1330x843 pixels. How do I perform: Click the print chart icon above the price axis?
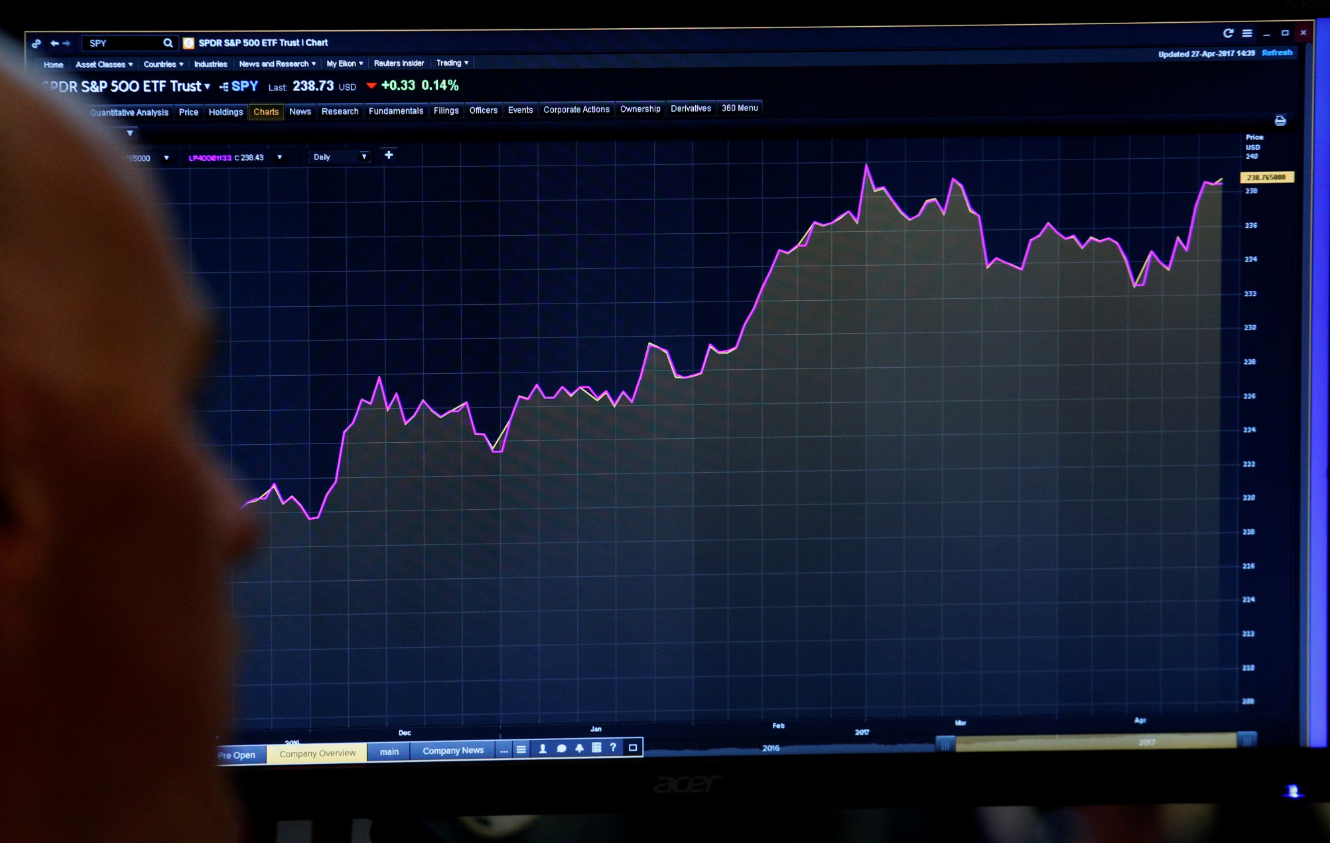[x=1281, y=120]
